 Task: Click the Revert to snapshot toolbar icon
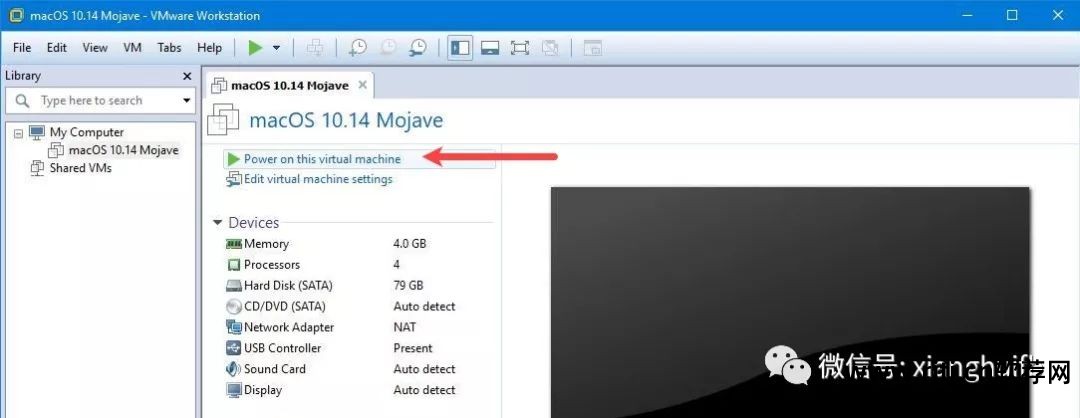point(388,48)
